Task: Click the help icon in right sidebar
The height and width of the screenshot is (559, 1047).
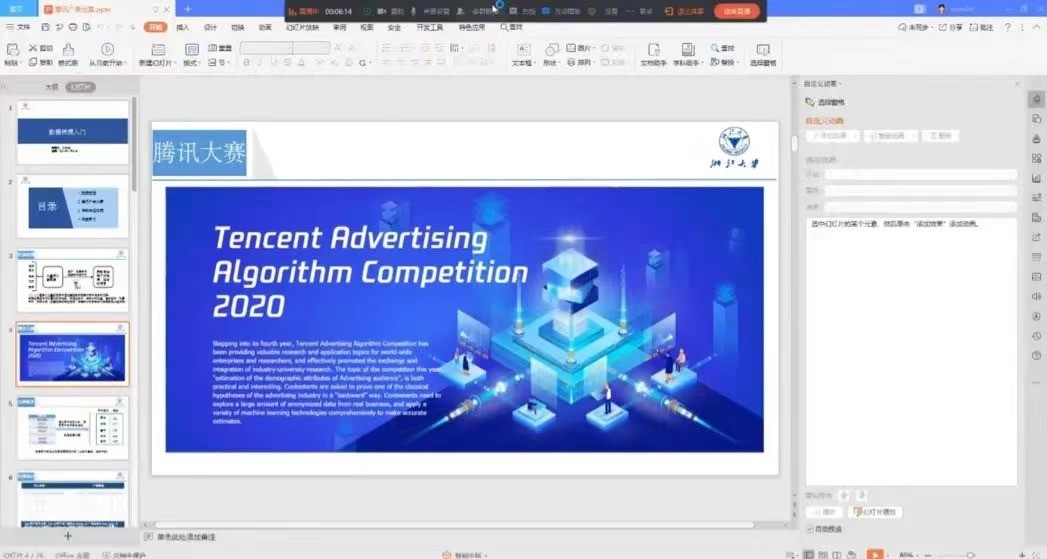Action: tap(1036, 355)
